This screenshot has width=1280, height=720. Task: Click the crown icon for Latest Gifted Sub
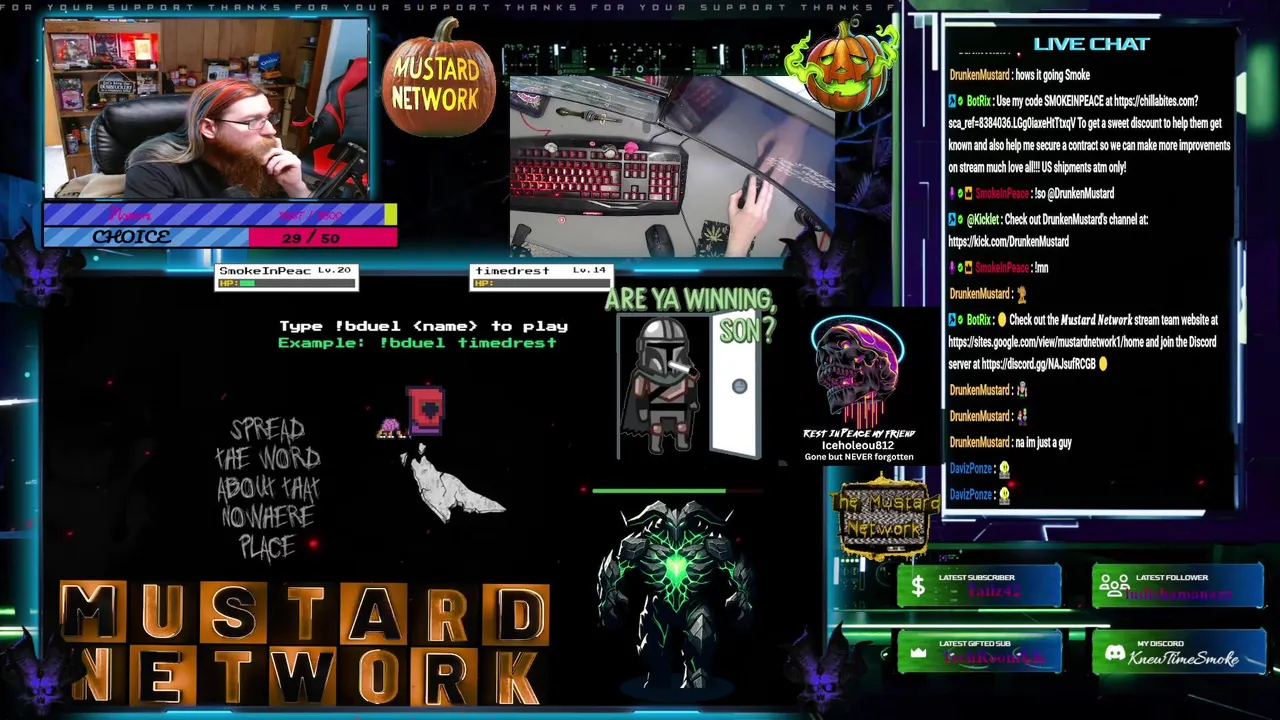point(918,653)
